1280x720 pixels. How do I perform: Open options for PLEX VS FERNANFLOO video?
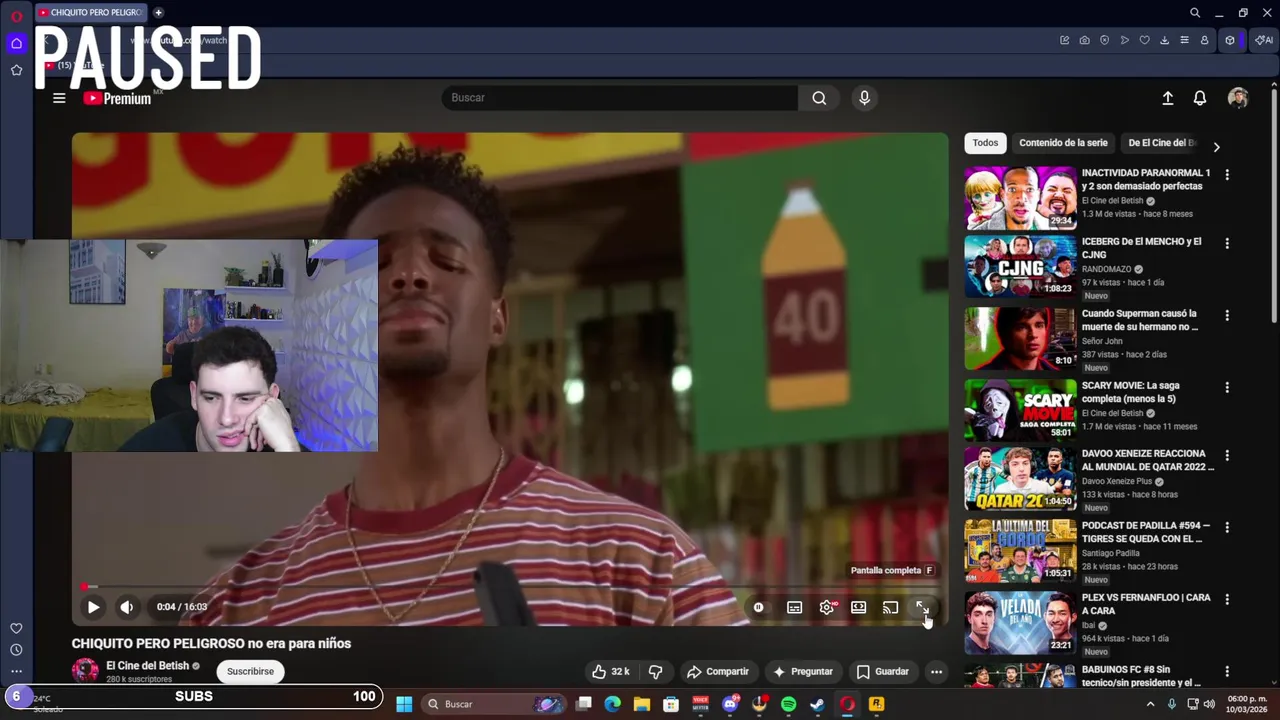1227,599
